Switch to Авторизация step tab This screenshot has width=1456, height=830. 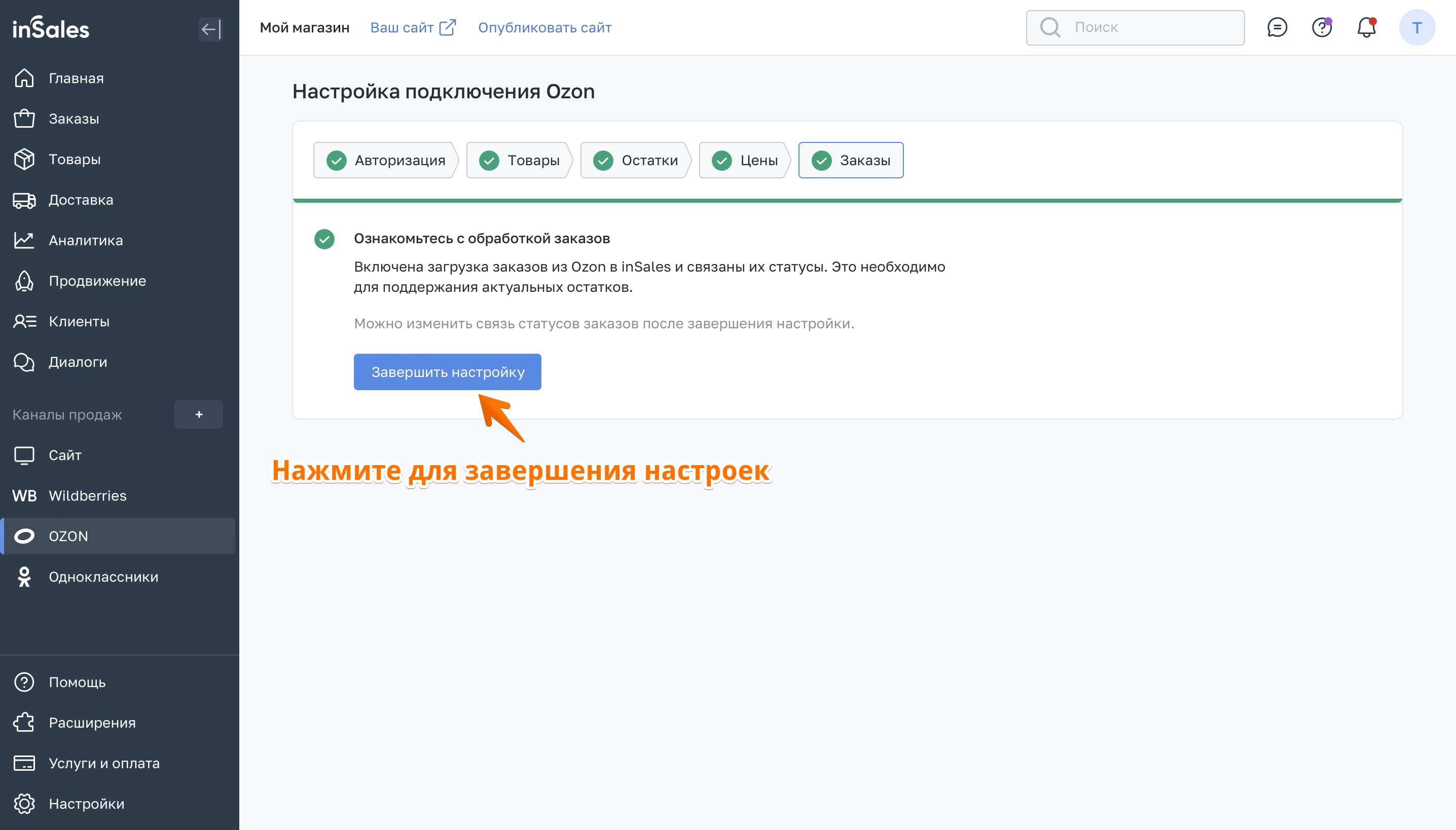385,160
